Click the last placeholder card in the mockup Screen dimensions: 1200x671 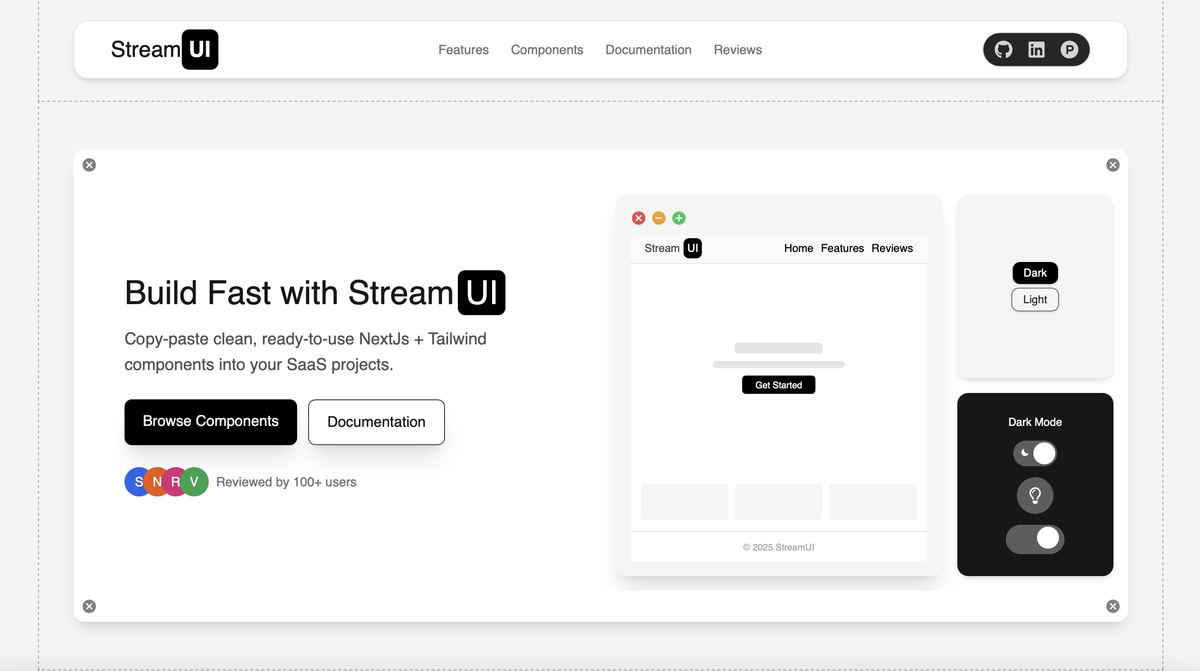[x=873, y=501]
